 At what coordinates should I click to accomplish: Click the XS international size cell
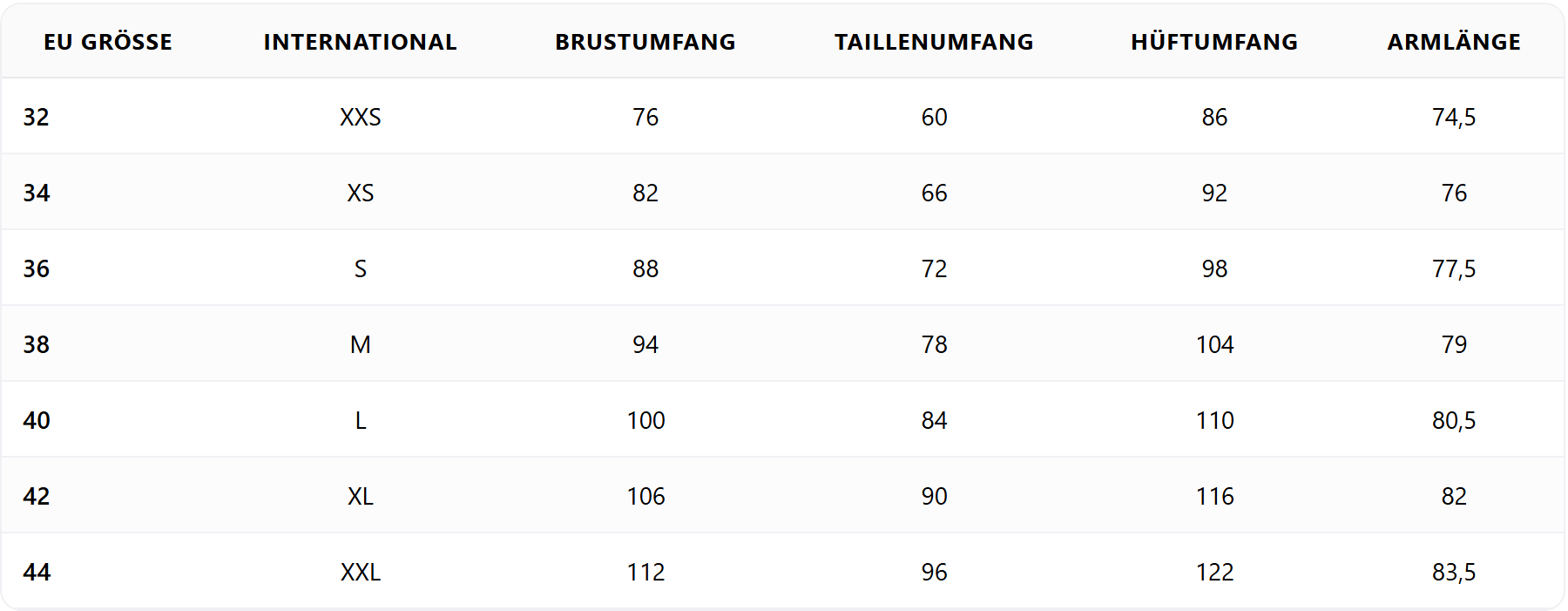[x=360, y=193]
